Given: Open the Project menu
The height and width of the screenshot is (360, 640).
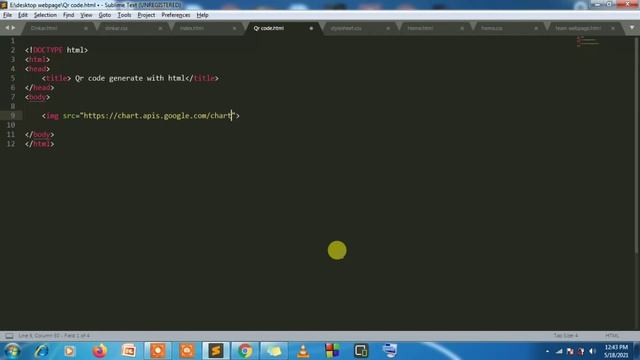Looking at the screenshot, I should coord(147,15).
